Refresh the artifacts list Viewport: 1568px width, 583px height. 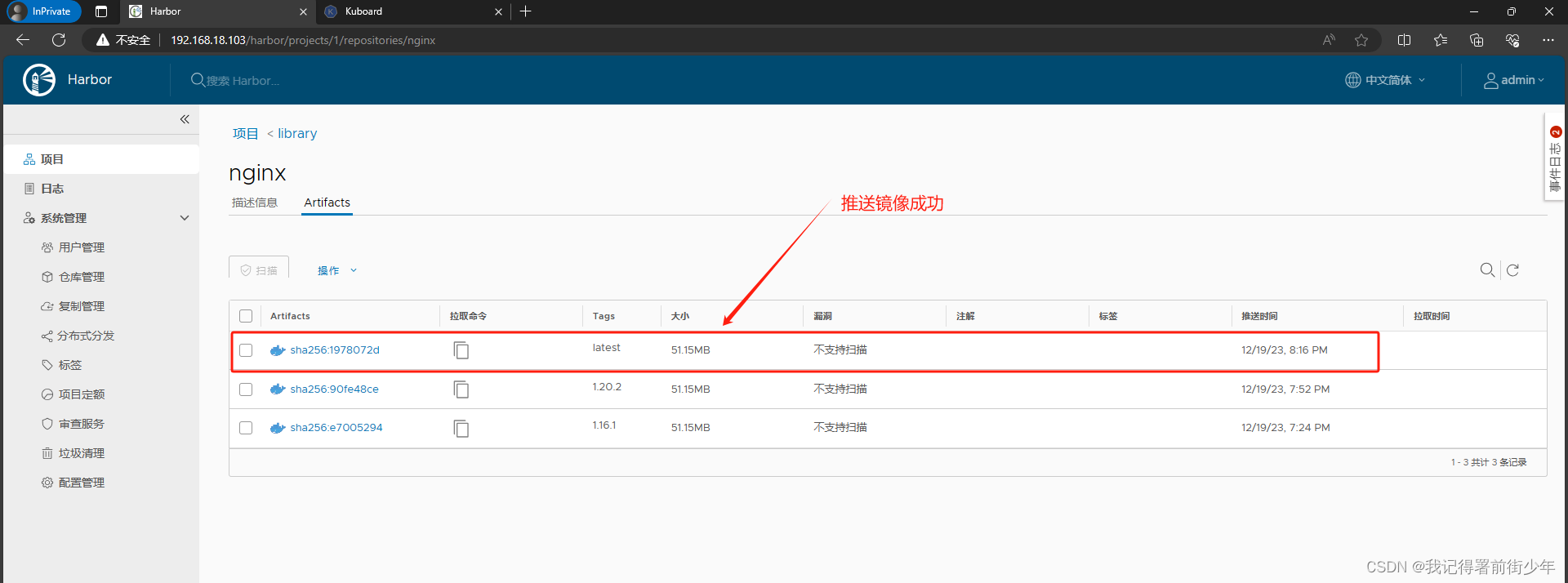click(x=1512, y=270)
